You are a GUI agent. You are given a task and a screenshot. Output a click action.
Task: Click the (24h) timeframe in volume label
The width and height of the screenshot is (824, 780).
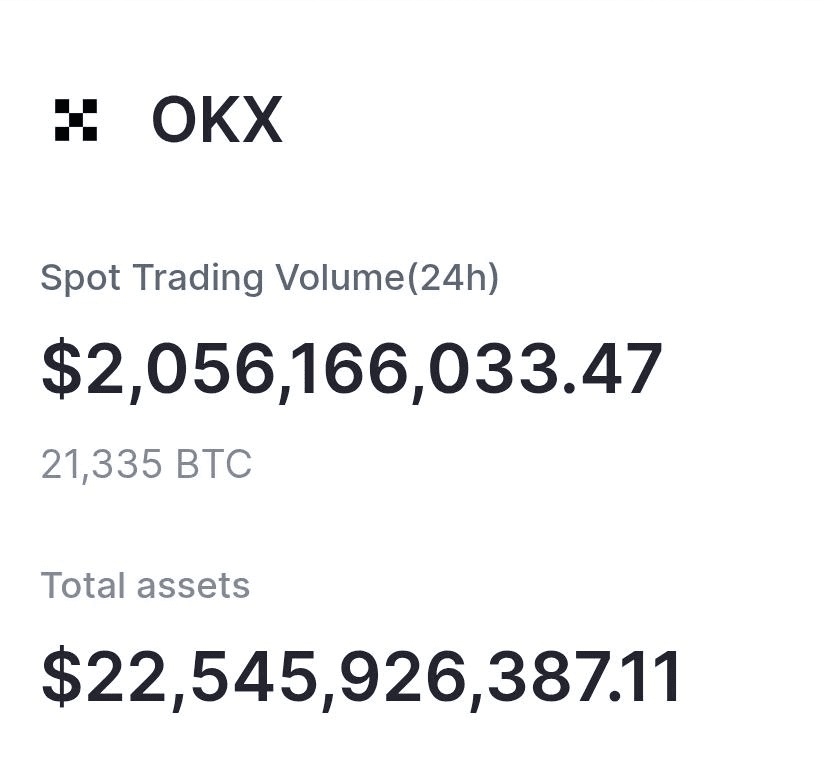(x=453, y=278)
